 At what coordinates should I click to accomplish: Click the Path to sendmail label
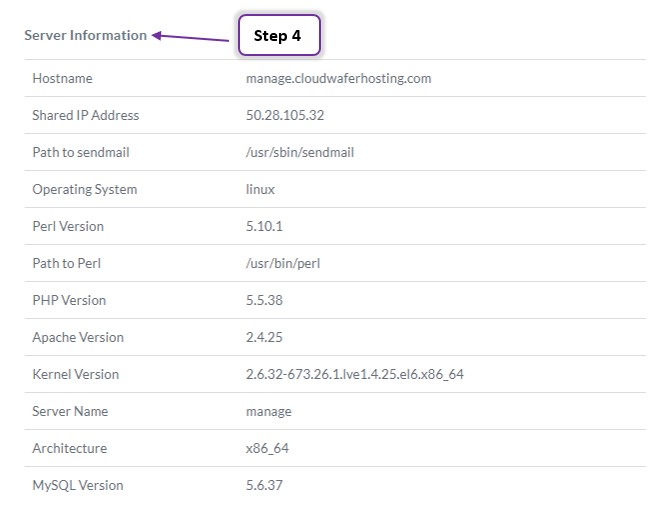tap(81, 152)
